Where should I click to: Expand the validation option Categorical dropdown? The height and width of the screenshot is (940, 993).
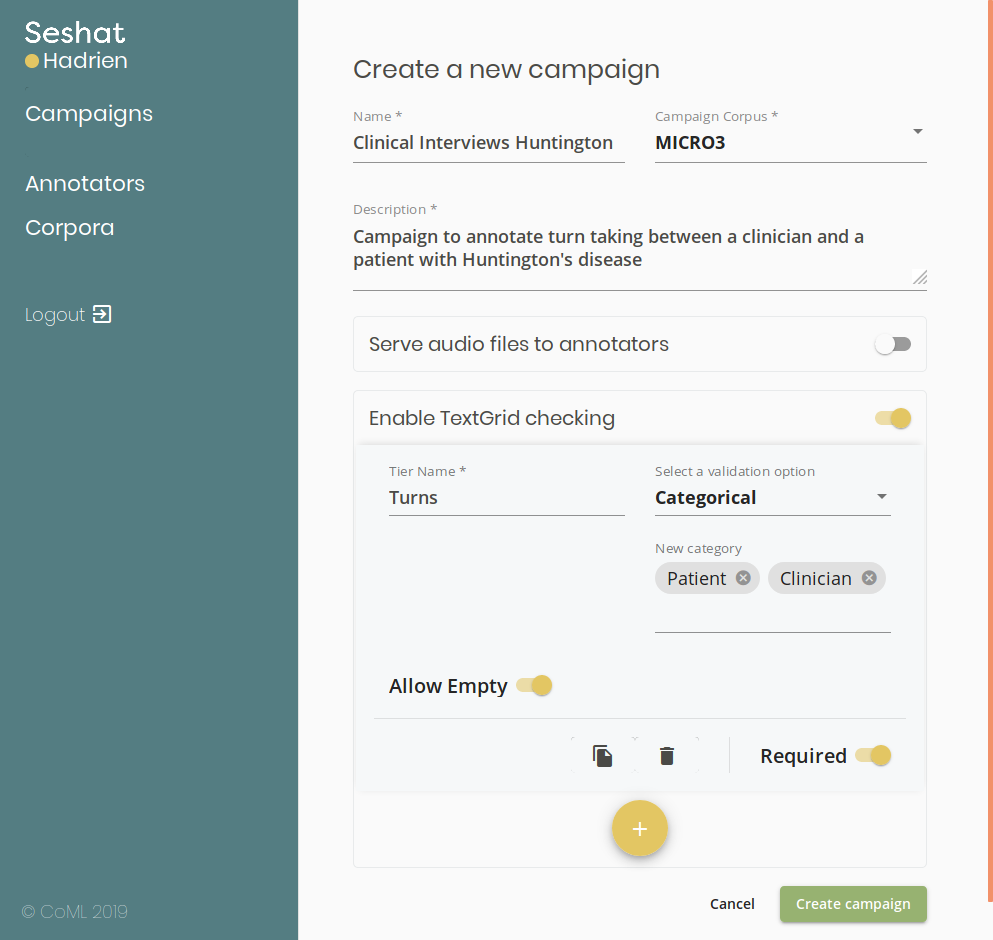tap(773, 498)
